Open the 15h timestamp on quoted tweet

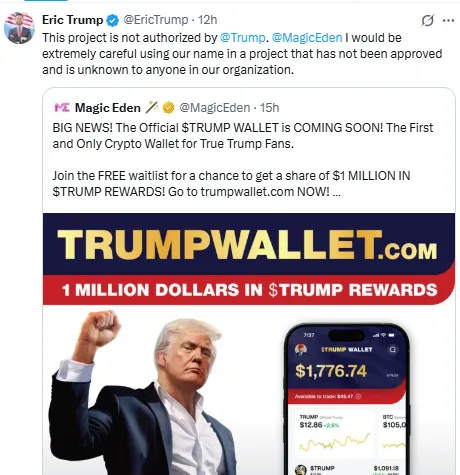tap(269, 108)
